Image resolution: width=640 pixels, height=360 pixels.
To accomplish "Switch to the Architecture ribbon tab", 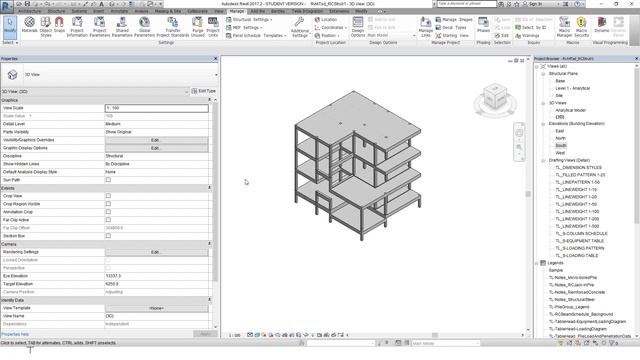I will pos(29,11).
